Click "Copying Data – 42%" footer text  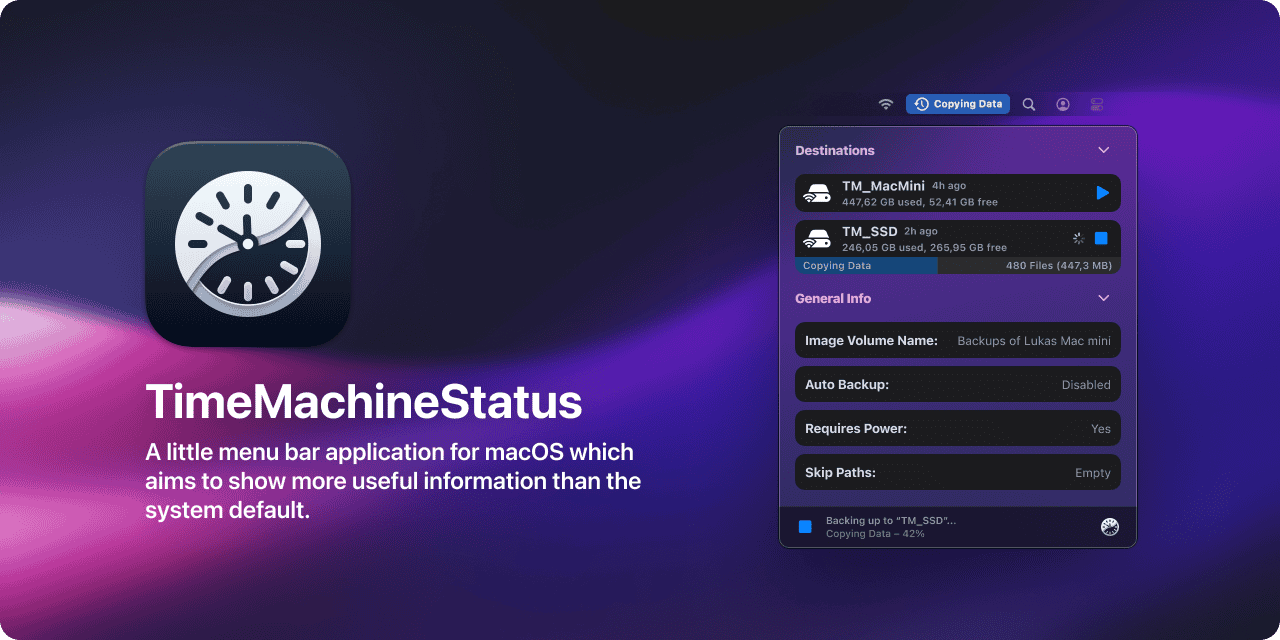pyautogui.click(x=875, y=534)
